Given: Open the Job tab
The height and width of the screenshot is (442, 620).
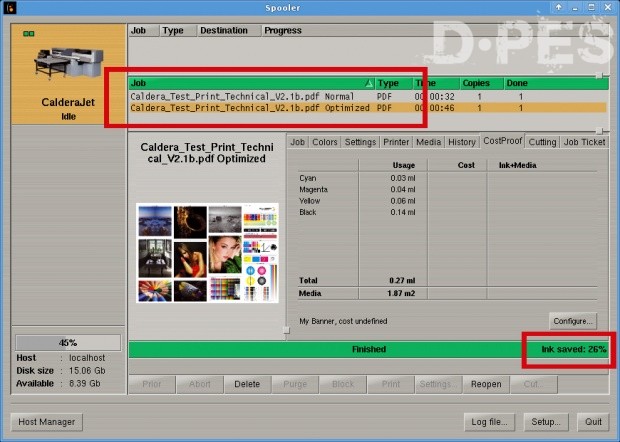Looking at the screenshot, I should pyautogui.click(x=297, y=142).
